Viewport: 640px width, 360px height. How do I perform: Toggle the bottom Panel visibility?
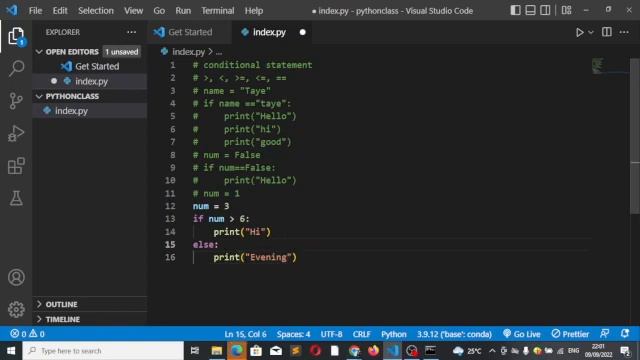tap(530, 10)
